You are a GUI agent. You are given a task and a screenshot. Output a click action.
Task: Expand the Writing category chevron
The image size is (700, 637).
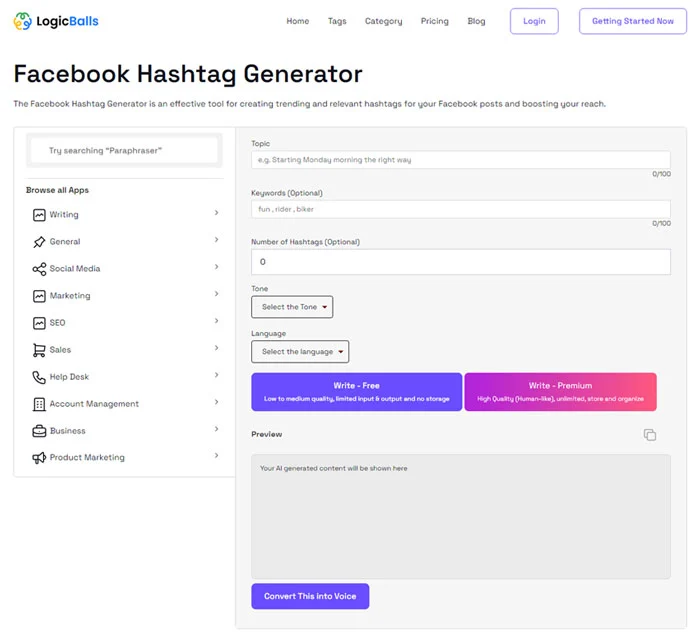point(217,213)
